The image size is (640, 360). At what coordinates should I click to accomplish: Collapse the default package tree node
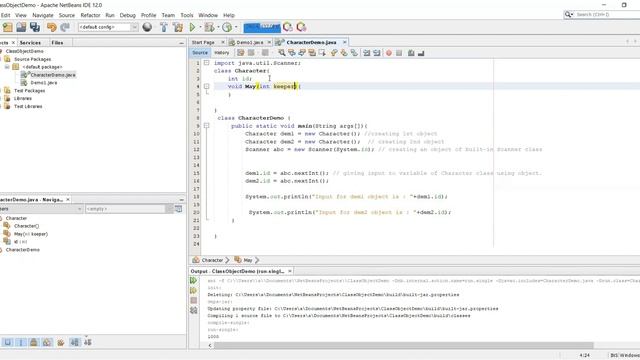pyautogui.click(x=7, y=67)
